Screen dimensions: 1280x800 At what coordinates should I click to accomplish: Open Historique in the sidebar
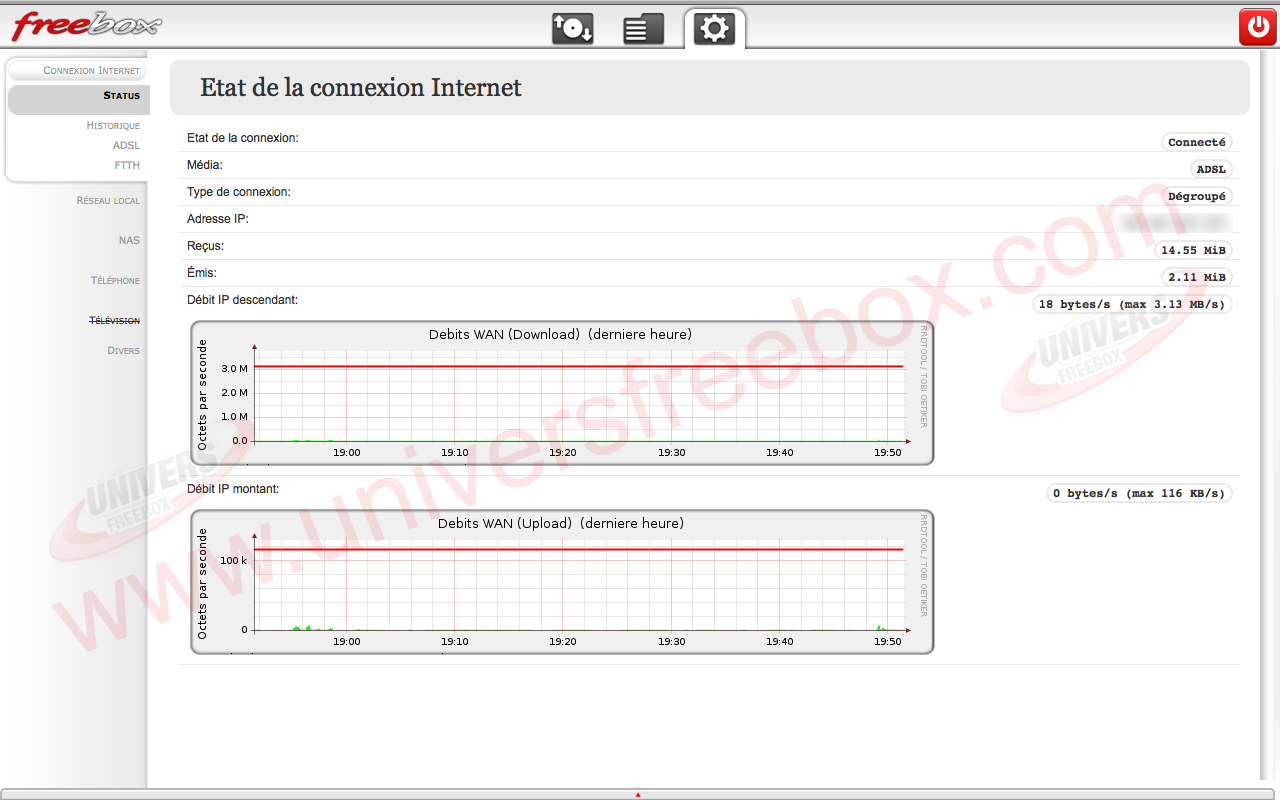pyautogui.click(x=113, y=126)
